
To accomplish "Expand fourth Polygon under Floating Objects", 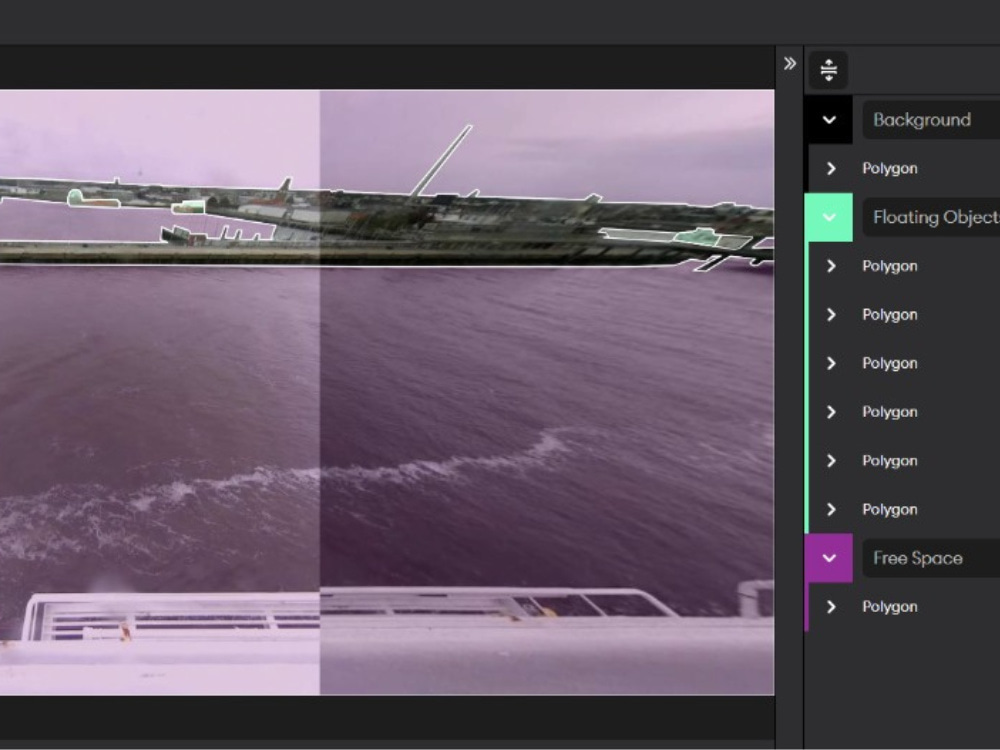I will [831, 412].
